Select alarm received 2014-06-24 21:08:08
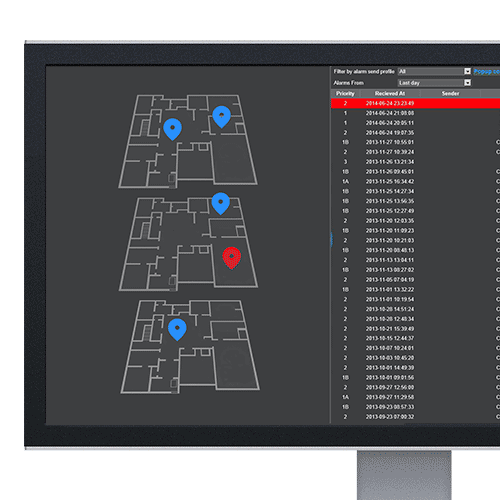This screenshot has width=500, height=500. click(x=415, y=113)
